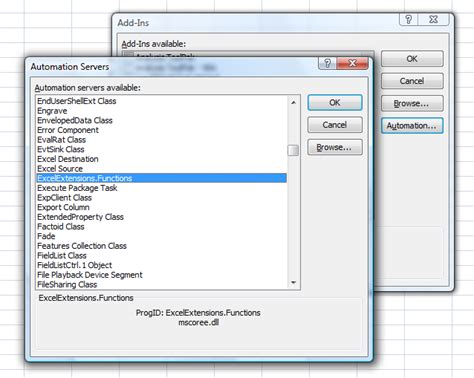Viewport: 474px width, 378px height.
Task: Select EndUserShellExt Class in list
Action: click(x=161, y=101)
